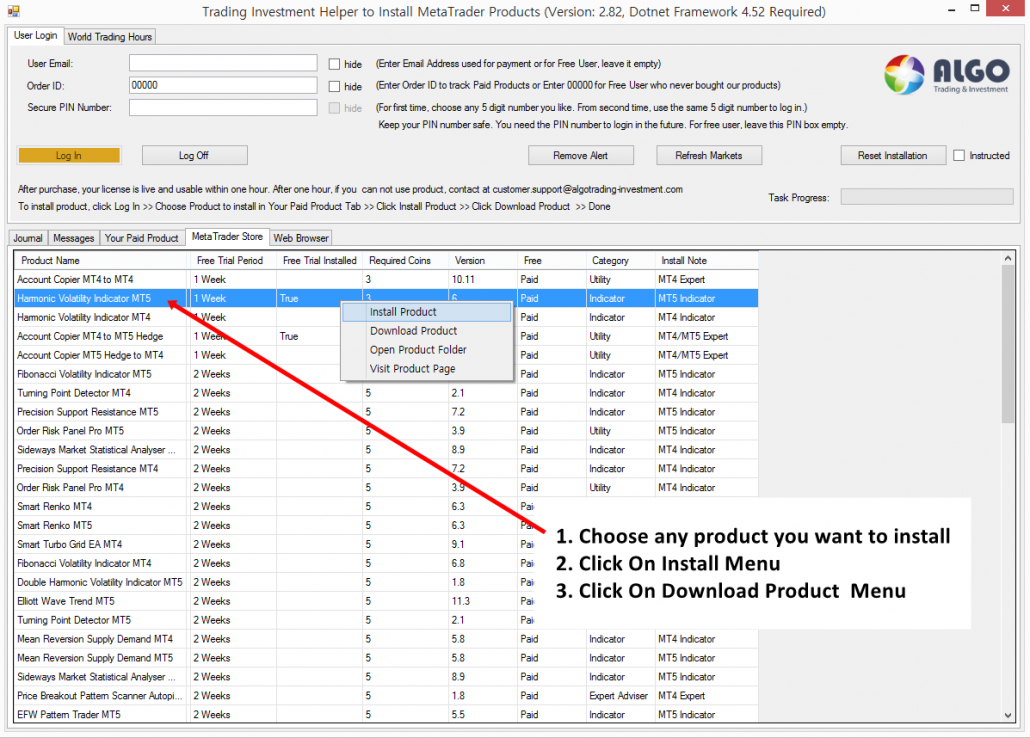Select the Account Copier MT4 to MT4 row

coord(386,280)
